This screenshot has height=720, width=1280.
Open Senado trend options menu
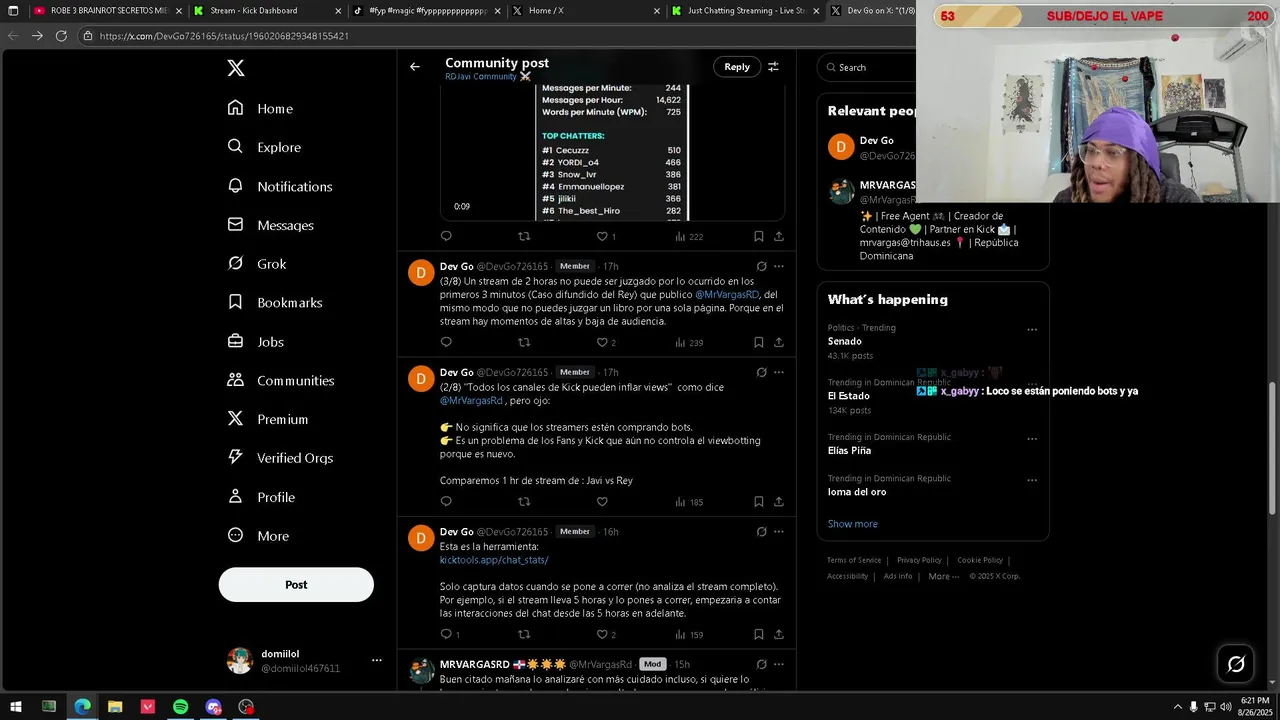point(1032,329)
